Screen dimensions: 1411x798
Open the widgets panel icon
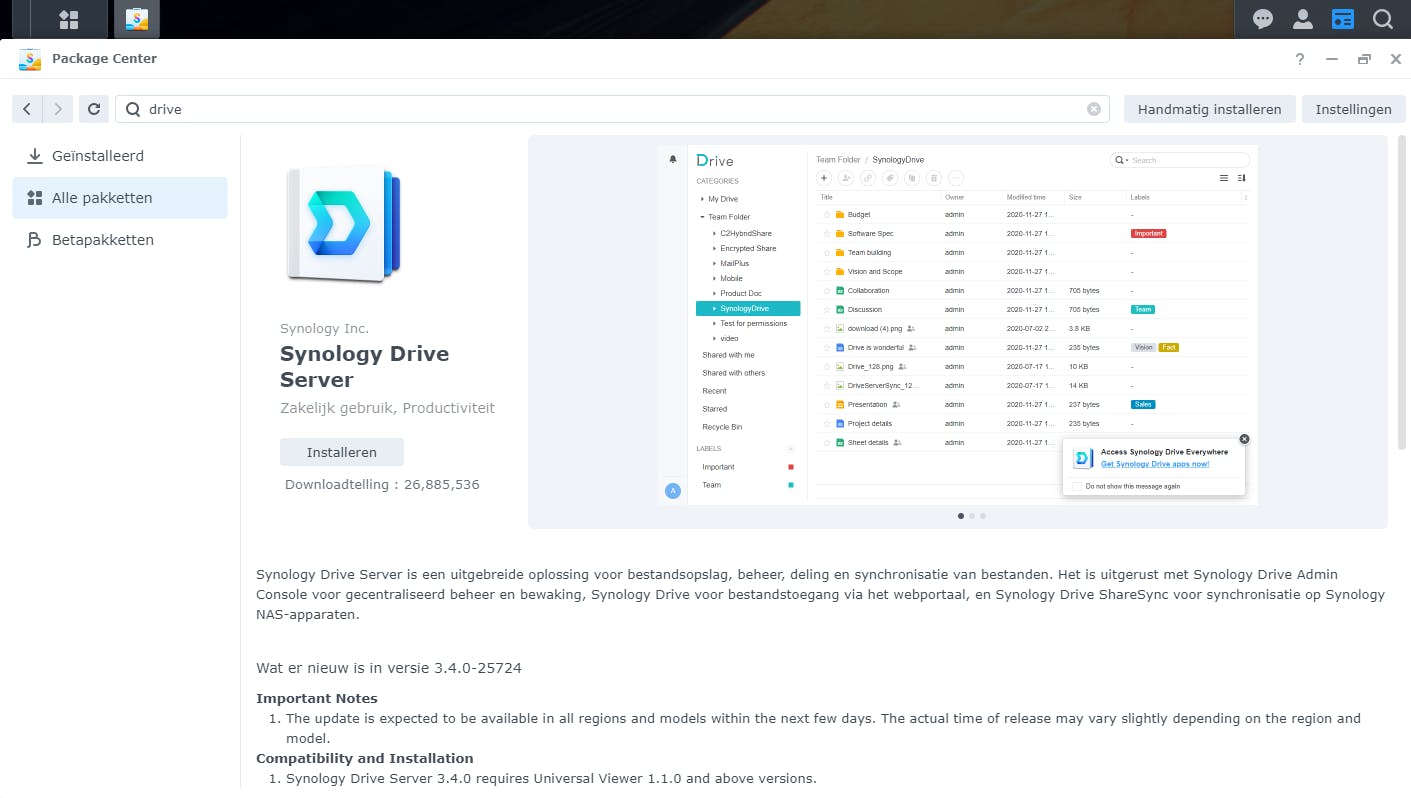pyautogui.click(x=1342, y=19)
